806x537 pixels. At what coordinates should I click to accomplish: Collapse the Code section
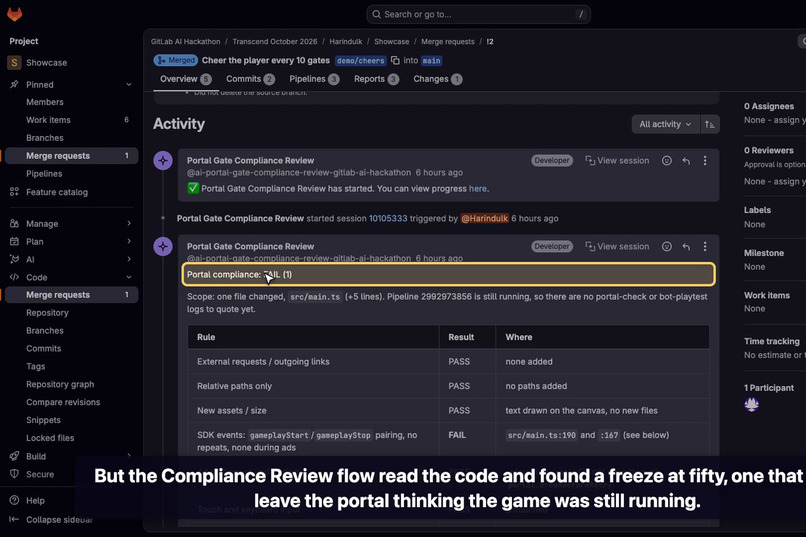129,277
